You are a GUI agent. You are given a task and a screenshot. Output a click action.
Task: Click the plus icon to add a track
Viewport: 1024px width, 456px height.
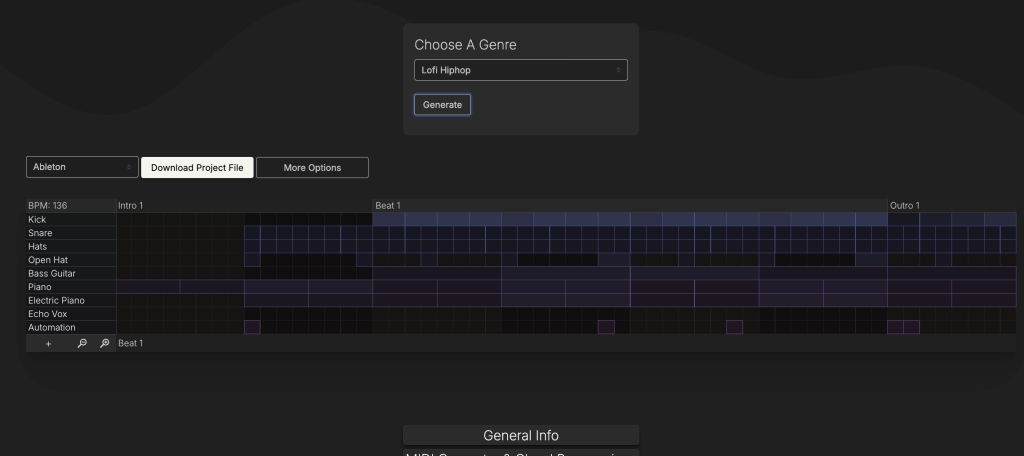tap(48, 344)
